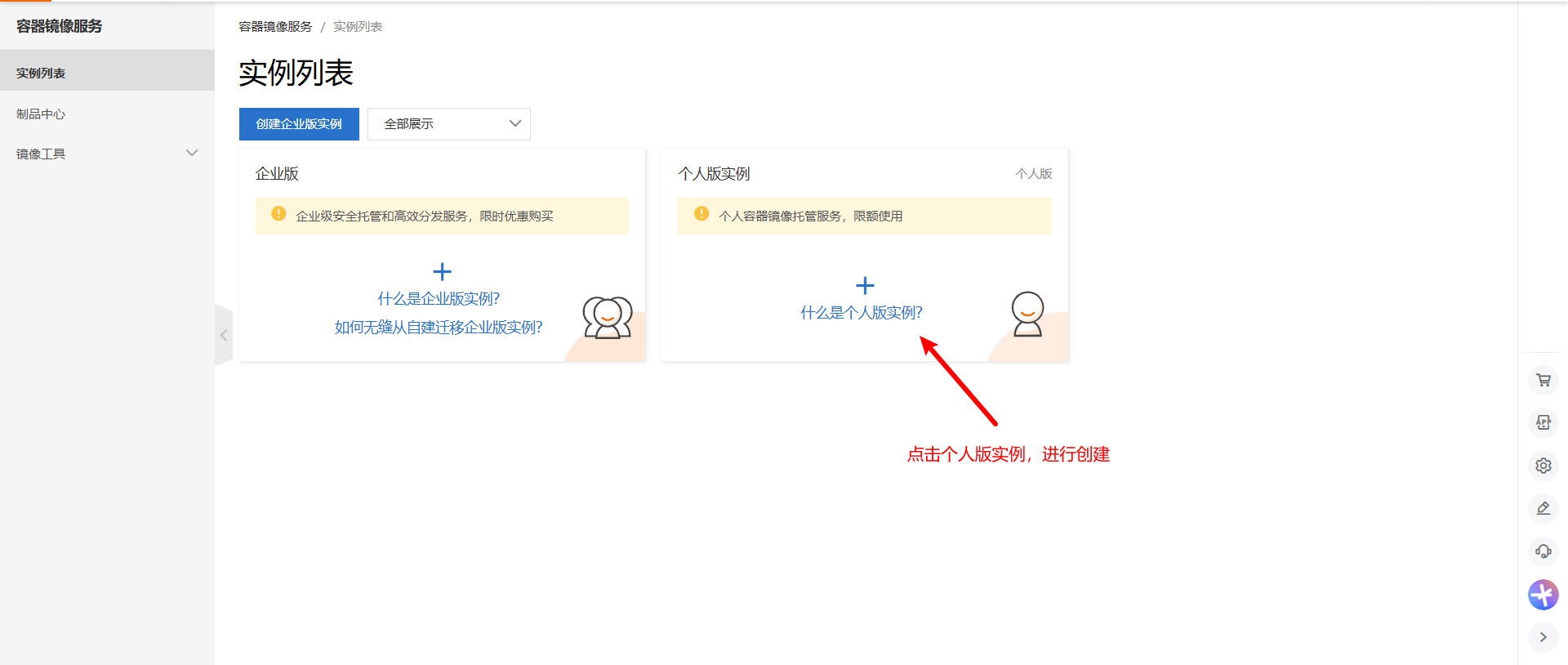This screenshot has width=1568, height=665.
Task: Open the API tool icon in right sidebar
Action: pyautogui.click(x=1543, y=422)
